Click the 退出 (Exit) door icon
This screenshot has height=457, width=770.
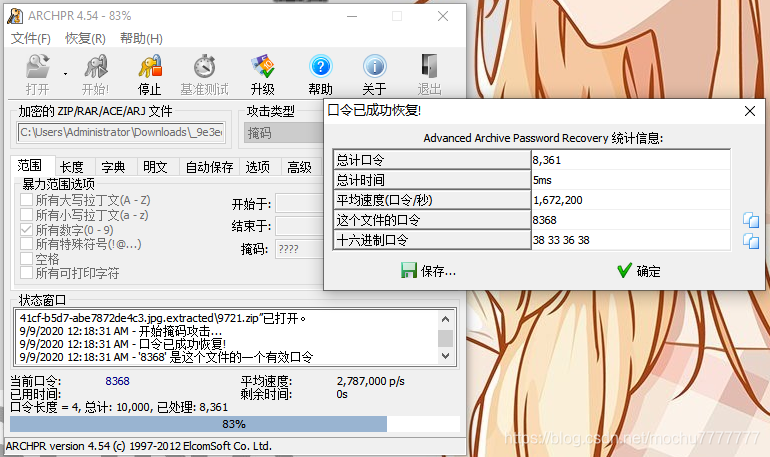pos(429,66)
